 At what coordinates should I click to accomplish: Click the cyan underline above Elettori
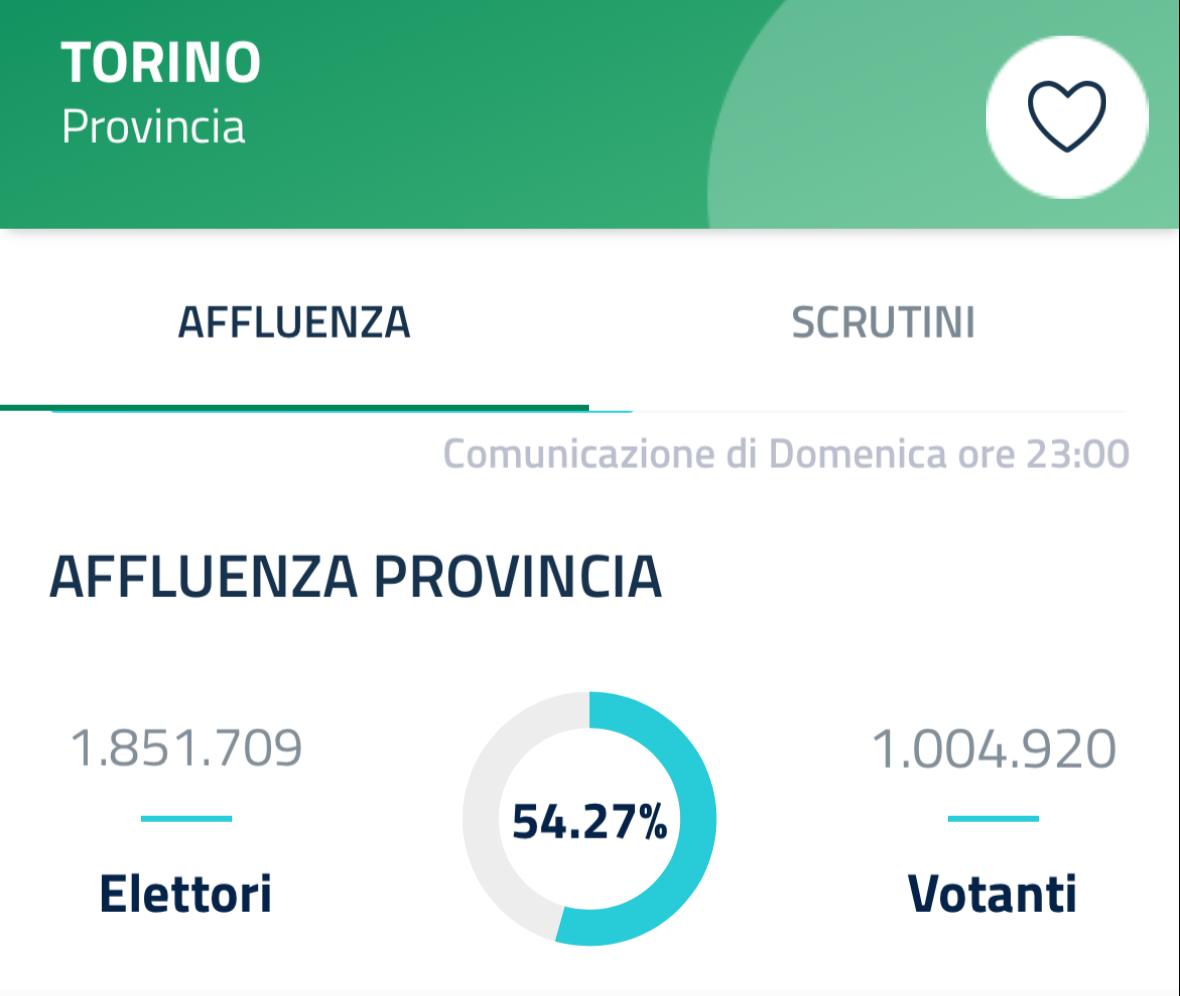186,819
